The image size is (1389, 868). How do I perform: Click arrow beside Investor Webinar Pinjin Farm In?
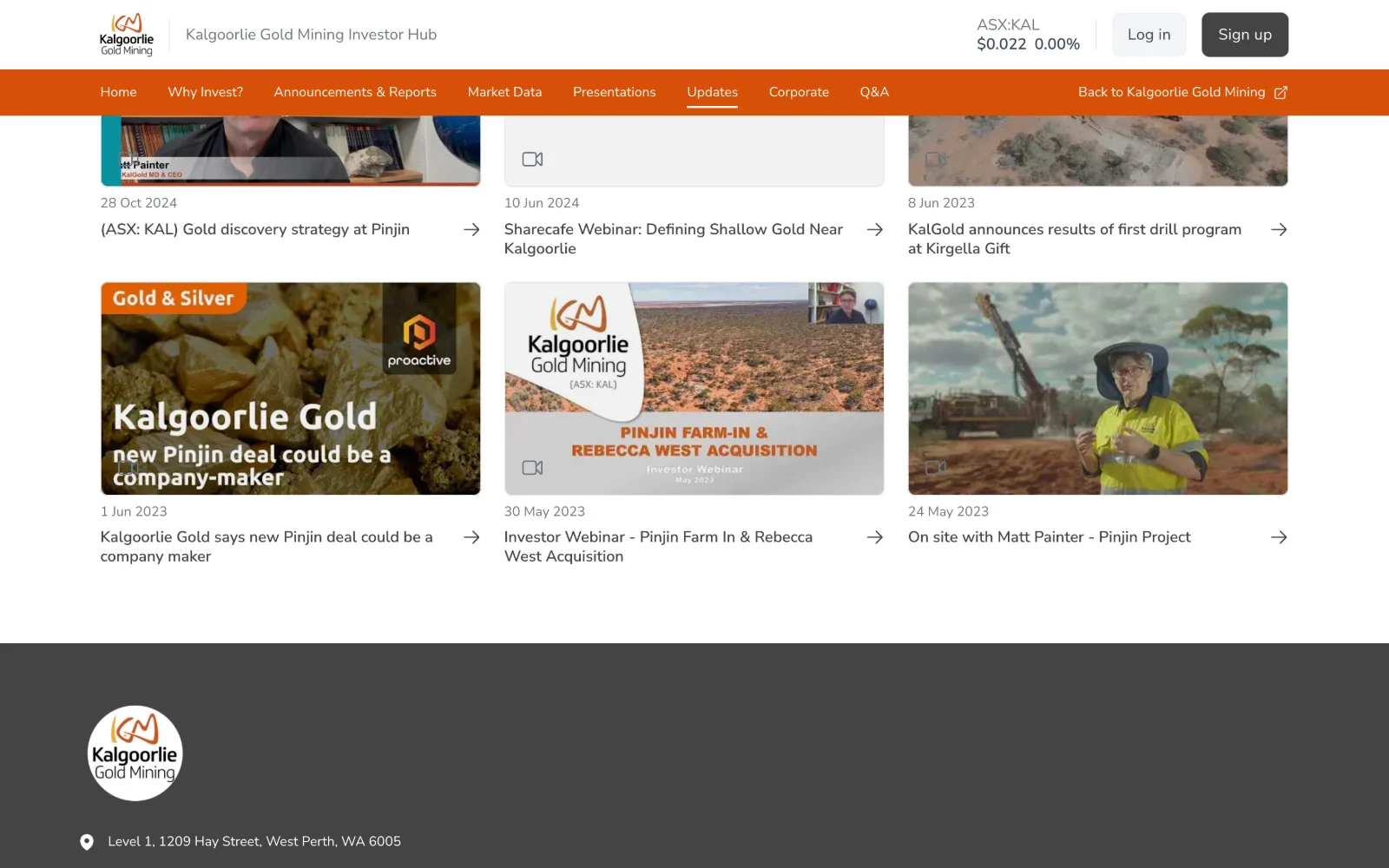pyautogui.click(x=875, y=538)
